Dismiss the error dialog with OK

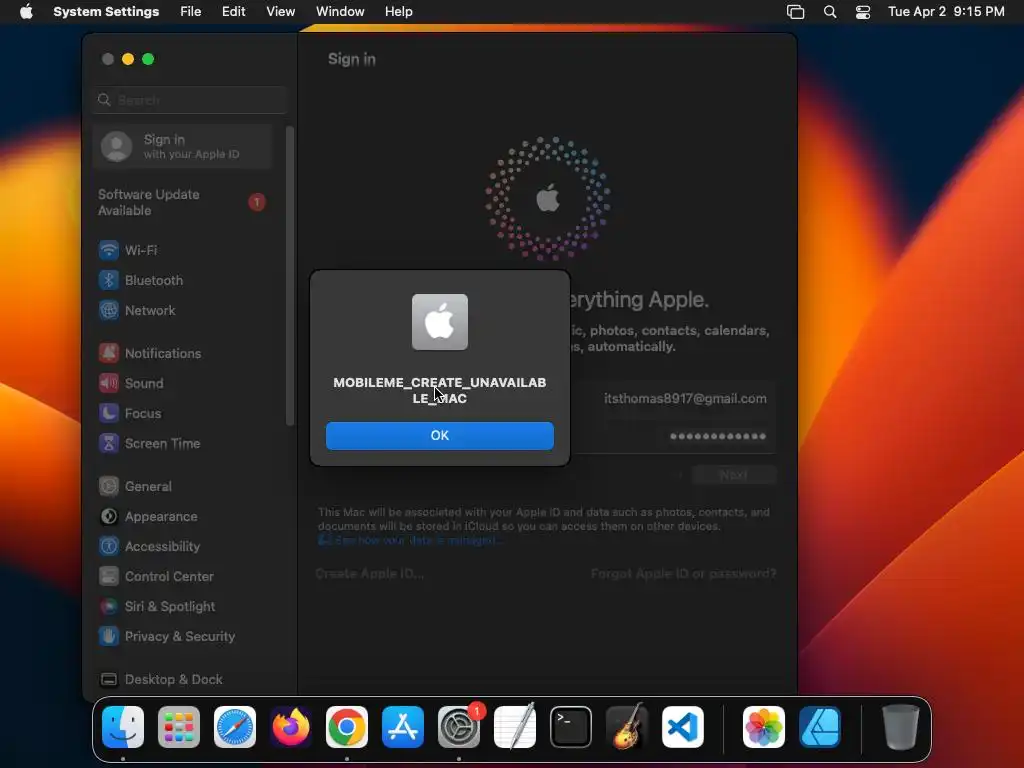440,436
